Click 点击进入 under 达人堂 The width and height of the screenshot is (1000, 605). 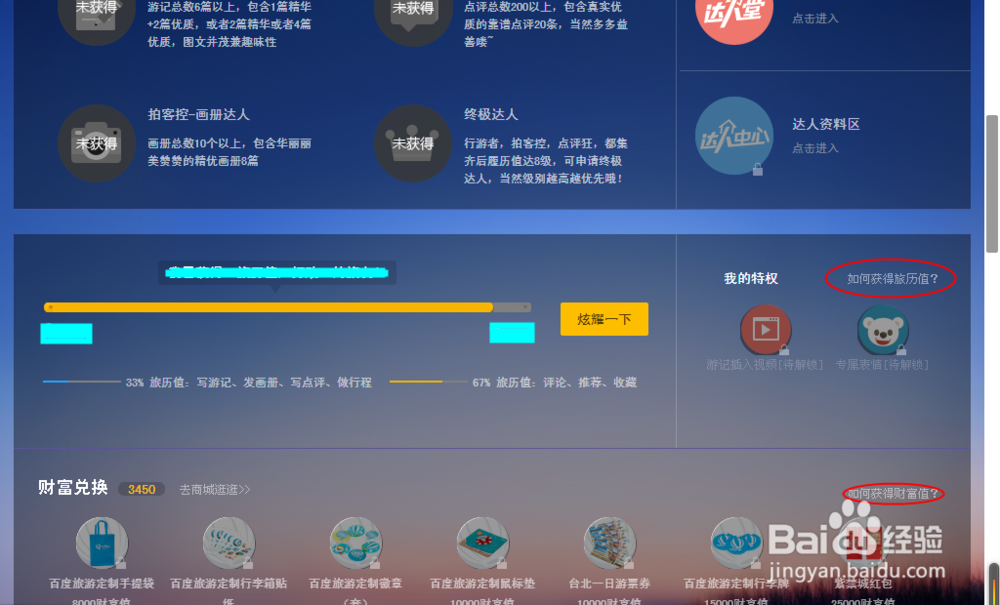[815, 18]
